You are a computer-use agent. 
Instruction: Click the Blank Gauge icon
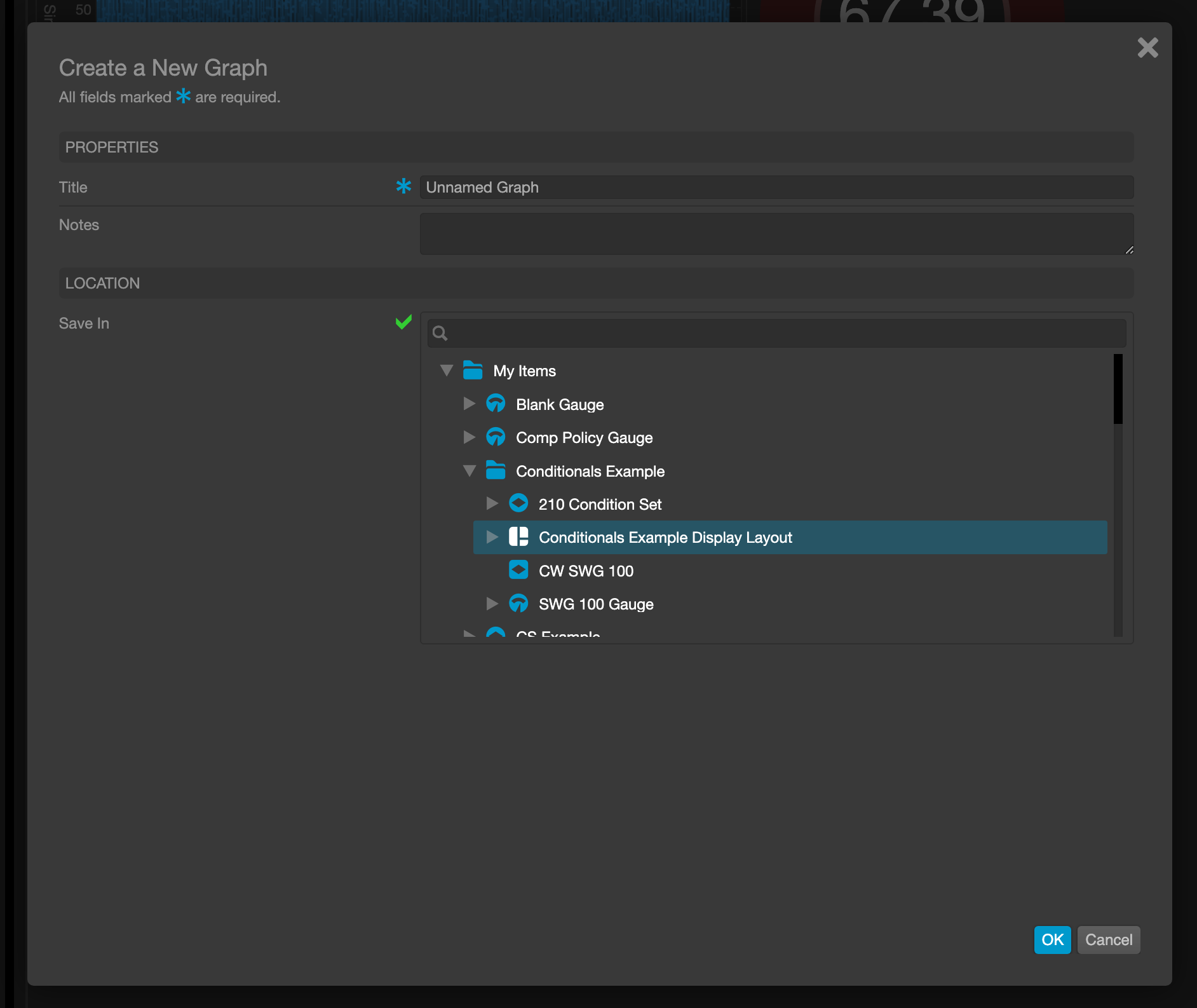coord(496,404)
